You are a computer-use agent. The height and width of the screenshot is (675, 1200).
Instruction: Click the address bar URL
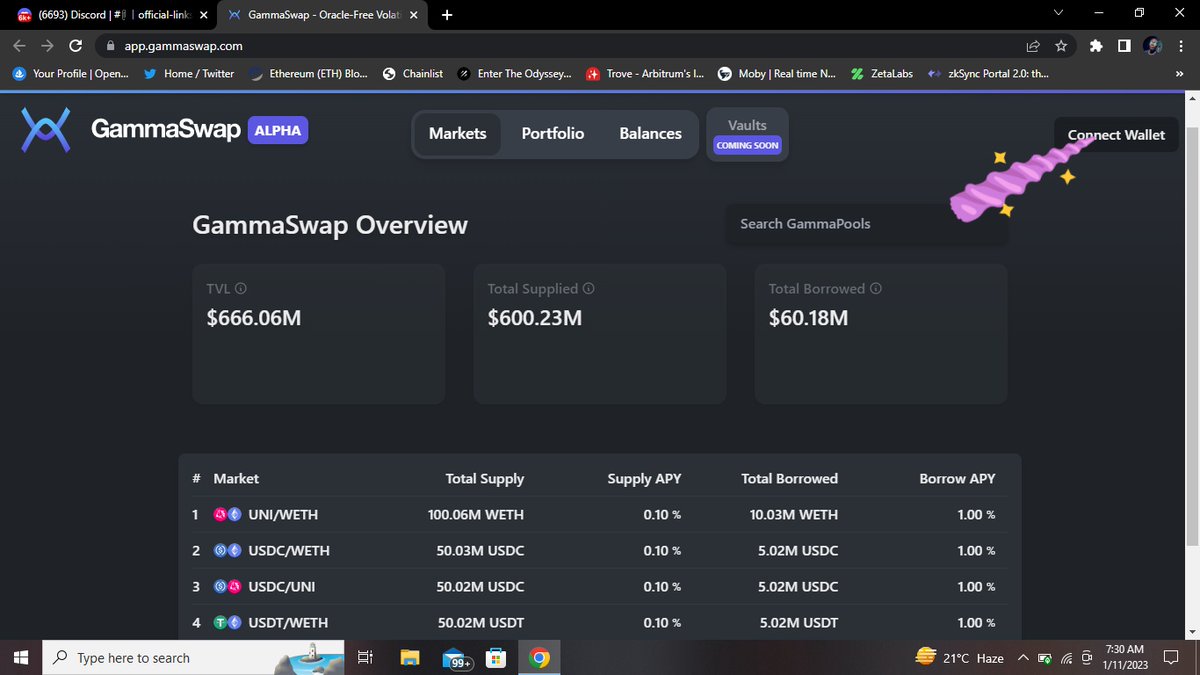183,46
